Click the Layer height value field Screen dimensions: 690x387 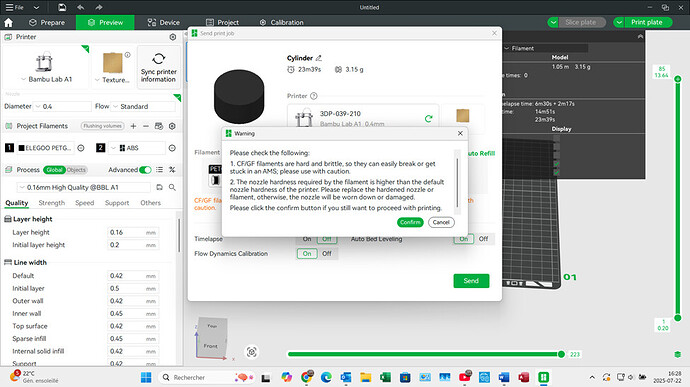(x=133, y=232)
